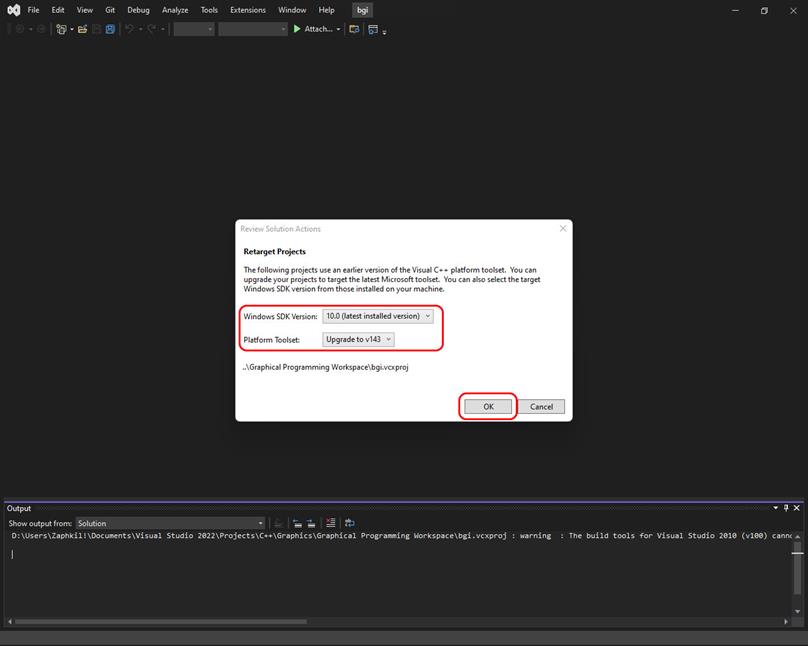Click the Output horizontal scrollbar thumb
808x646 pixels.
(x=160, y=622)
